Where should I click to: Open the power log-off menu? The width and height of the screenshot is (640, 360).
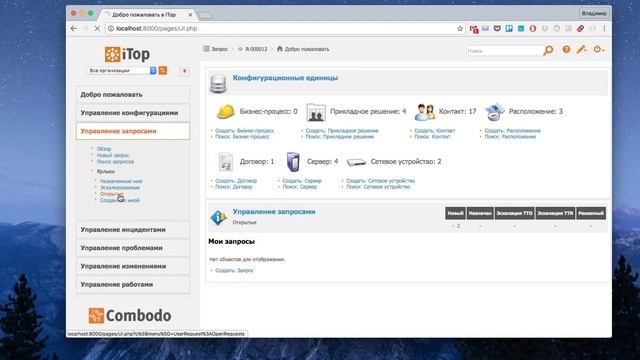(598, 49)
